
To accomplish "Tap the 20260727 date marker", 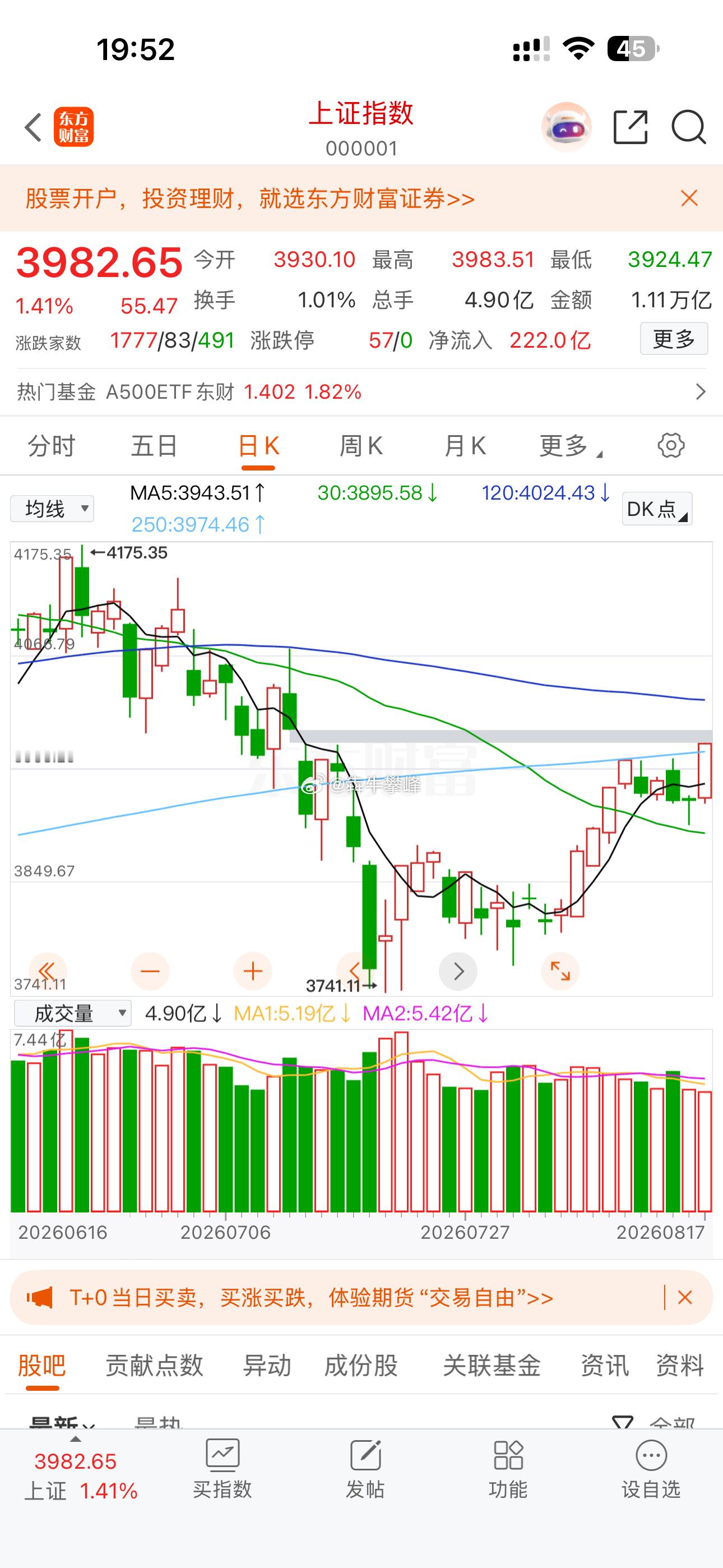I will click(x=465, y=1232).
